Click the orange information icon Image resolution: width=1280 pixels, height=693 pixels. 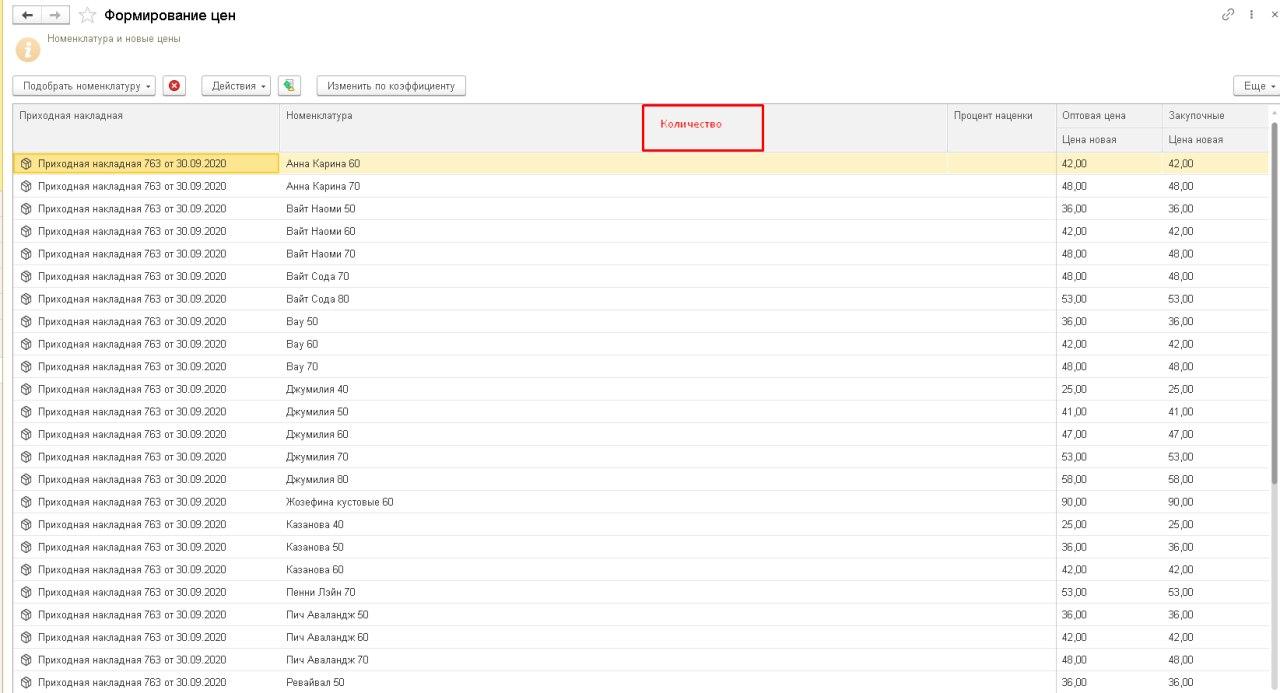tap(30, 48)
